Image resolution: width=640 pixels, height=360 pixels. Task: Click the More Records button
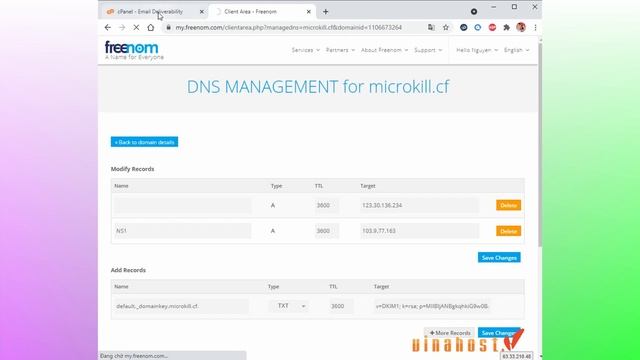point(449,333)
